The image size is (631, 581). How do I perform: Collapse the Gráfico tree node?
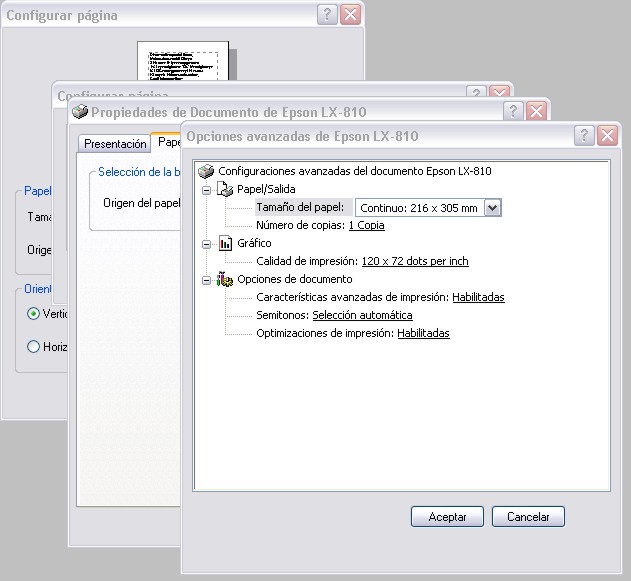point(206,244)
